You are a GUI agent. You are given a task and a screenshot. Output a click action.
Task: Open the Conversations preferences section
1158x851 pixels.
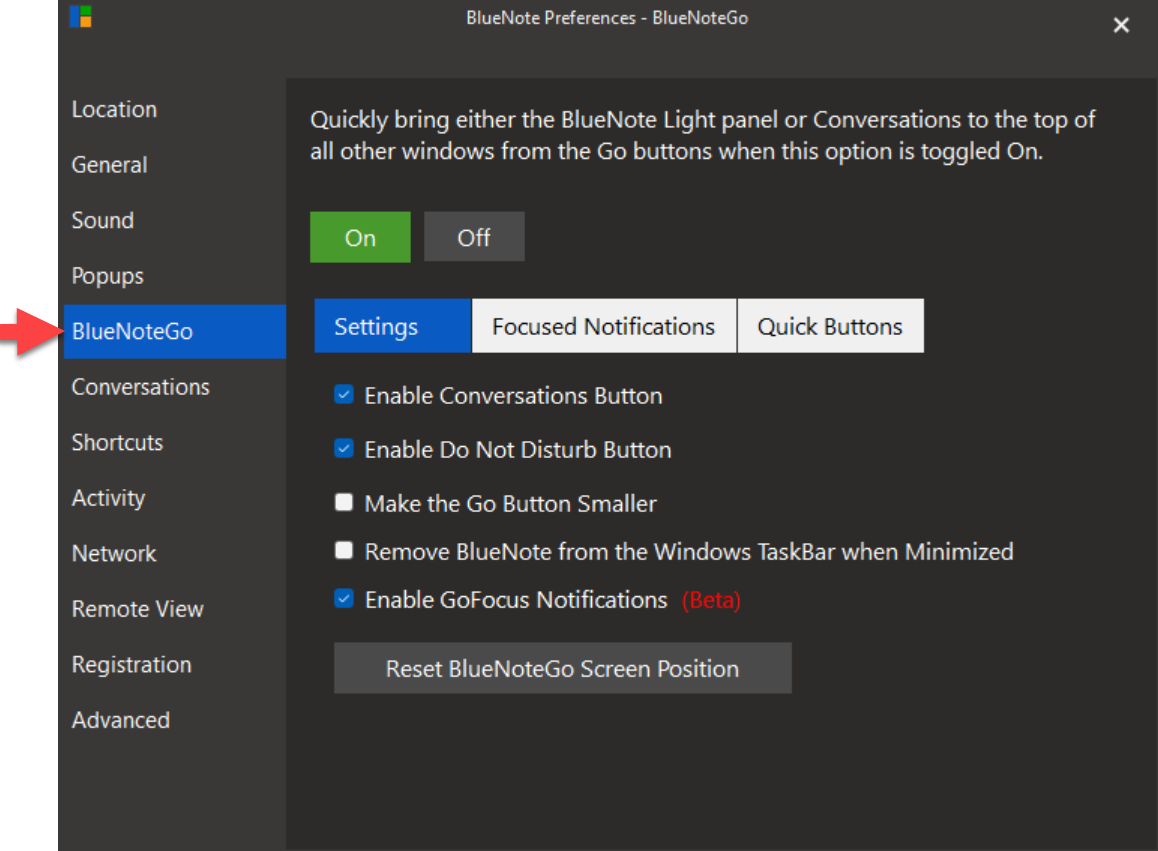pyautogui.click(x=140, y=387)
